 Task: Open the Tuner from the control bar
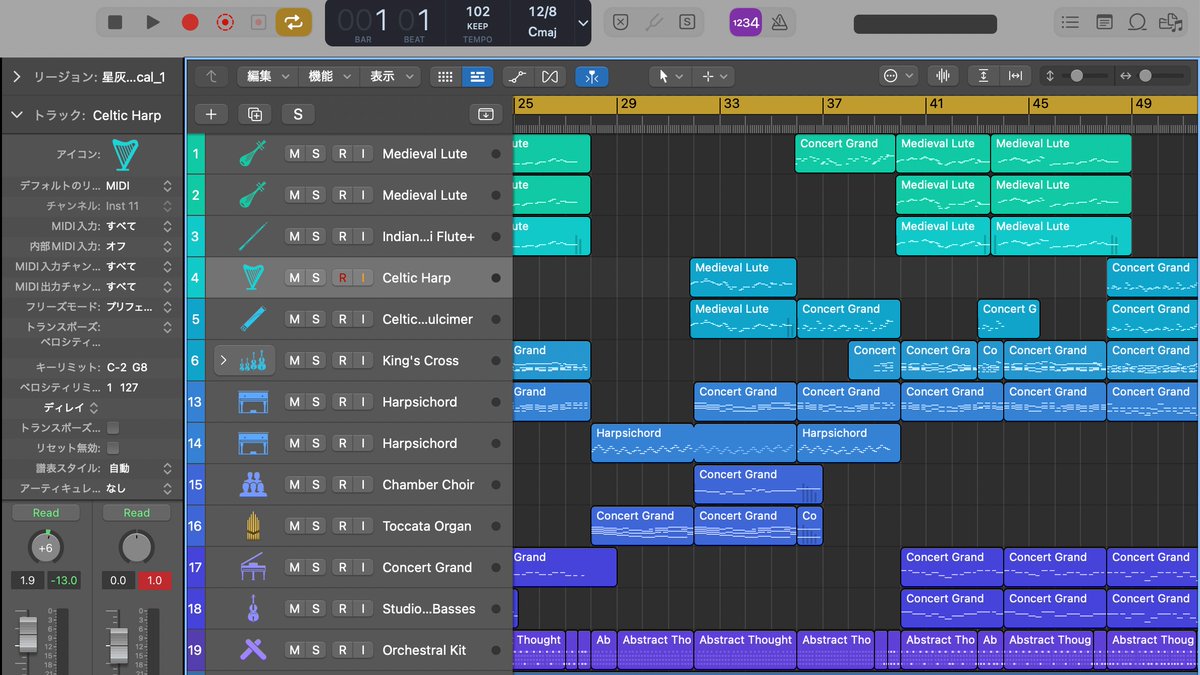click(x=654, y=22)
